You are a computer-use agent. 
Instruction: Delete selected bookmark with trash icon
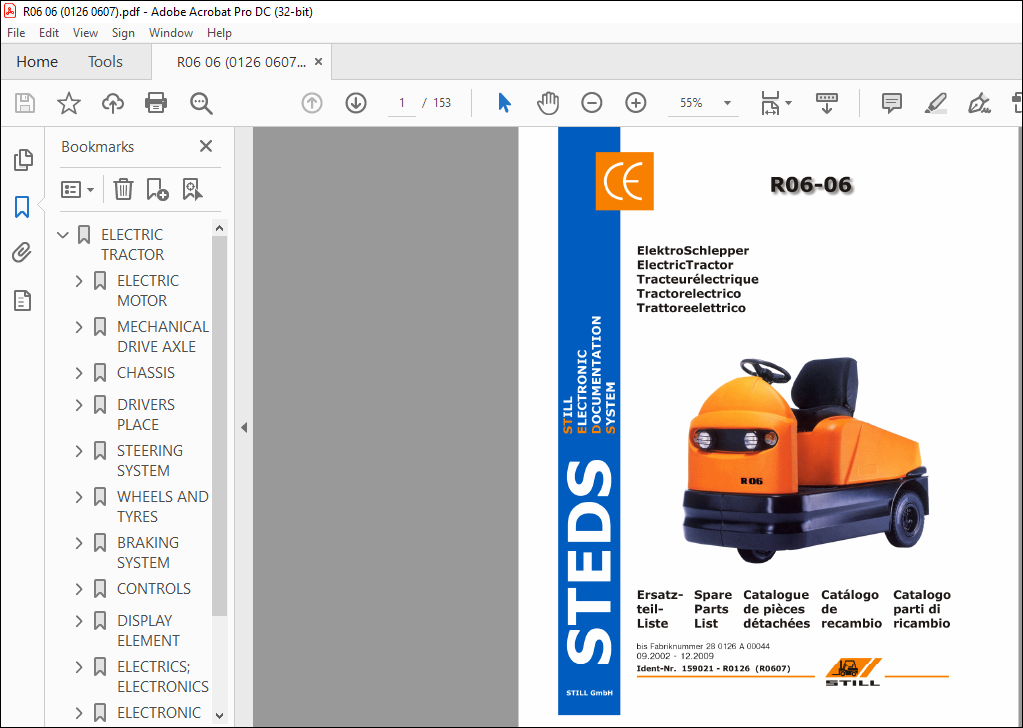coord(123,189)
